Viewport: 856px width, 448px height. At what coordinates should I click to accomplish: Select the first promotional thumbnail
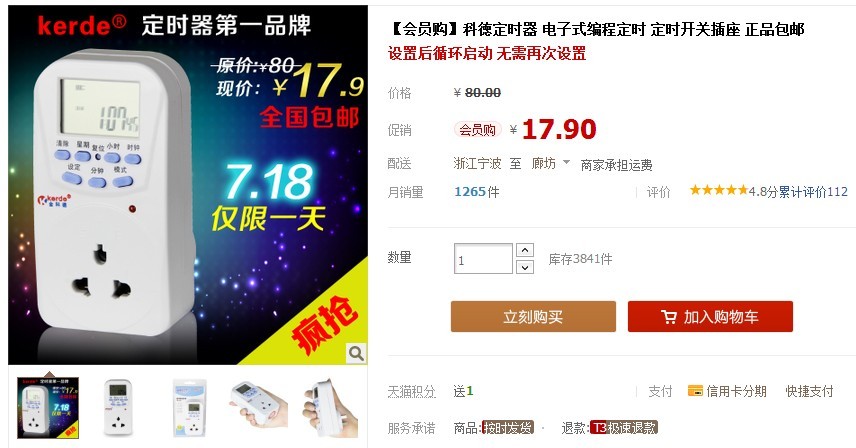[48, 408]
